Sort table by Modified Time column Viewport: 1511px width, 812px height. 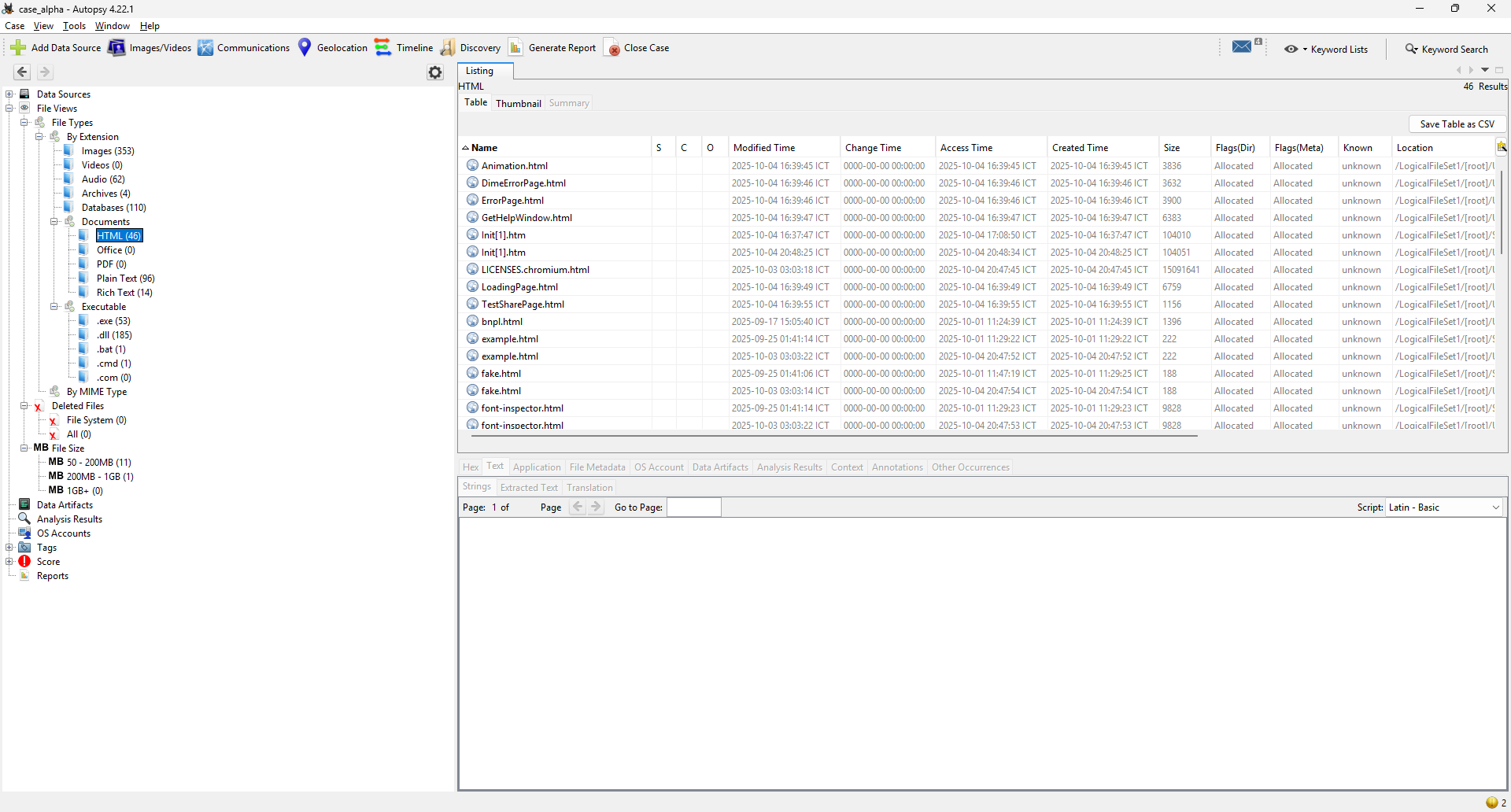coord(784,147)
